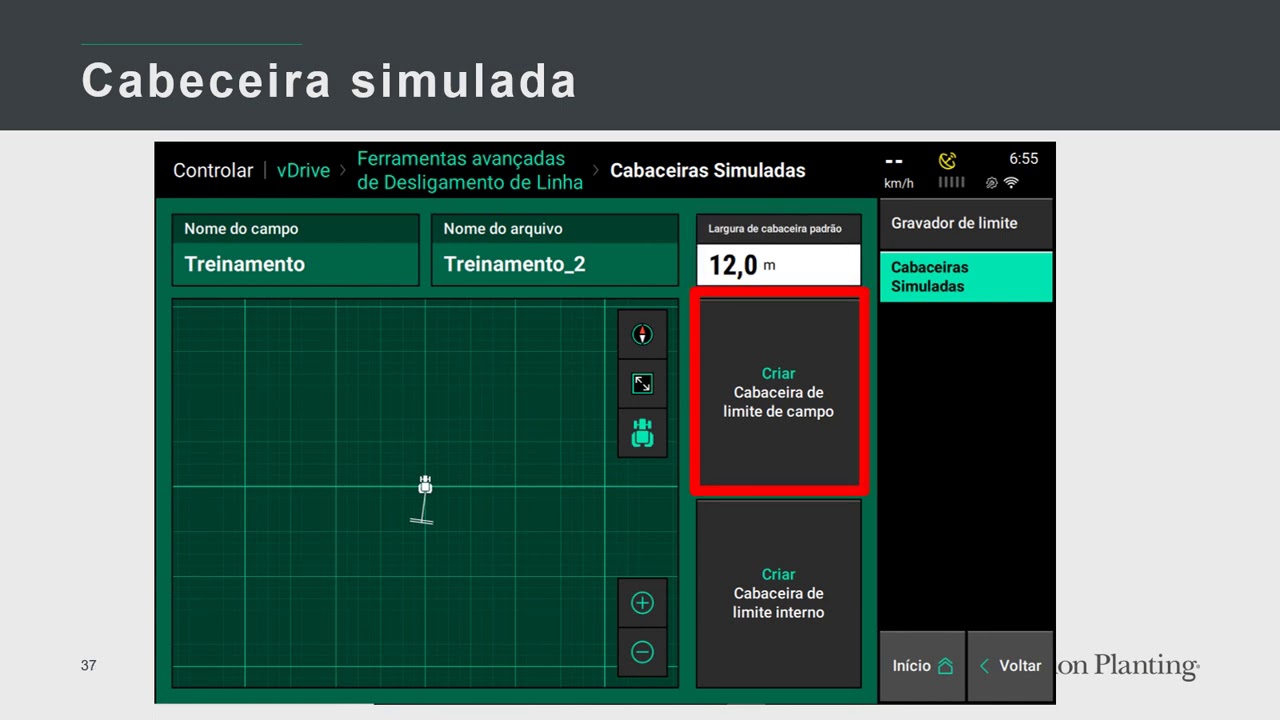Tap the tractor marker on the map
1280x720 pixels.
[425, 485]
